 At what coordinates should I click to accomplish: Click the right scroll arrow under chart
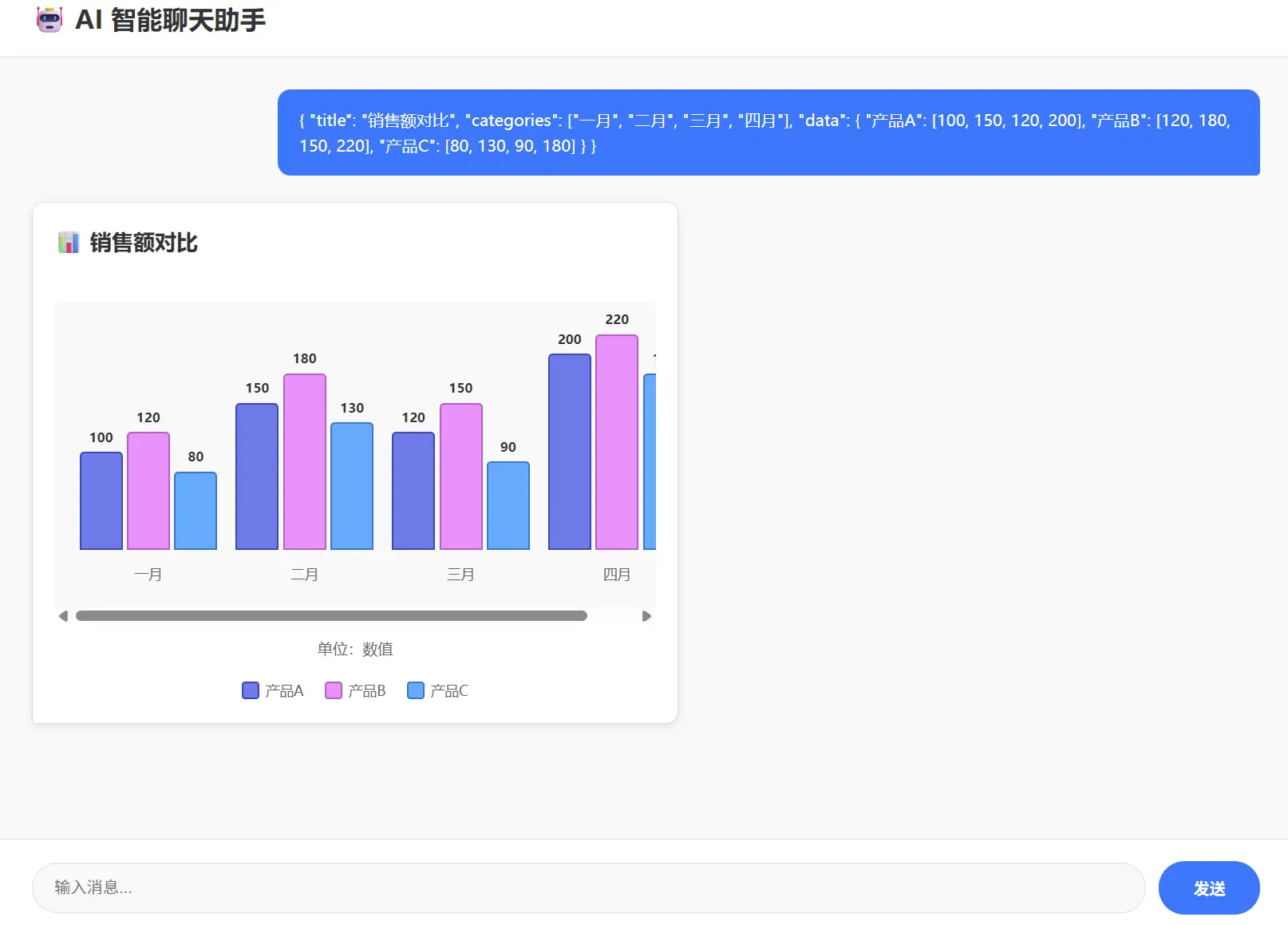[x=646, y=616]
